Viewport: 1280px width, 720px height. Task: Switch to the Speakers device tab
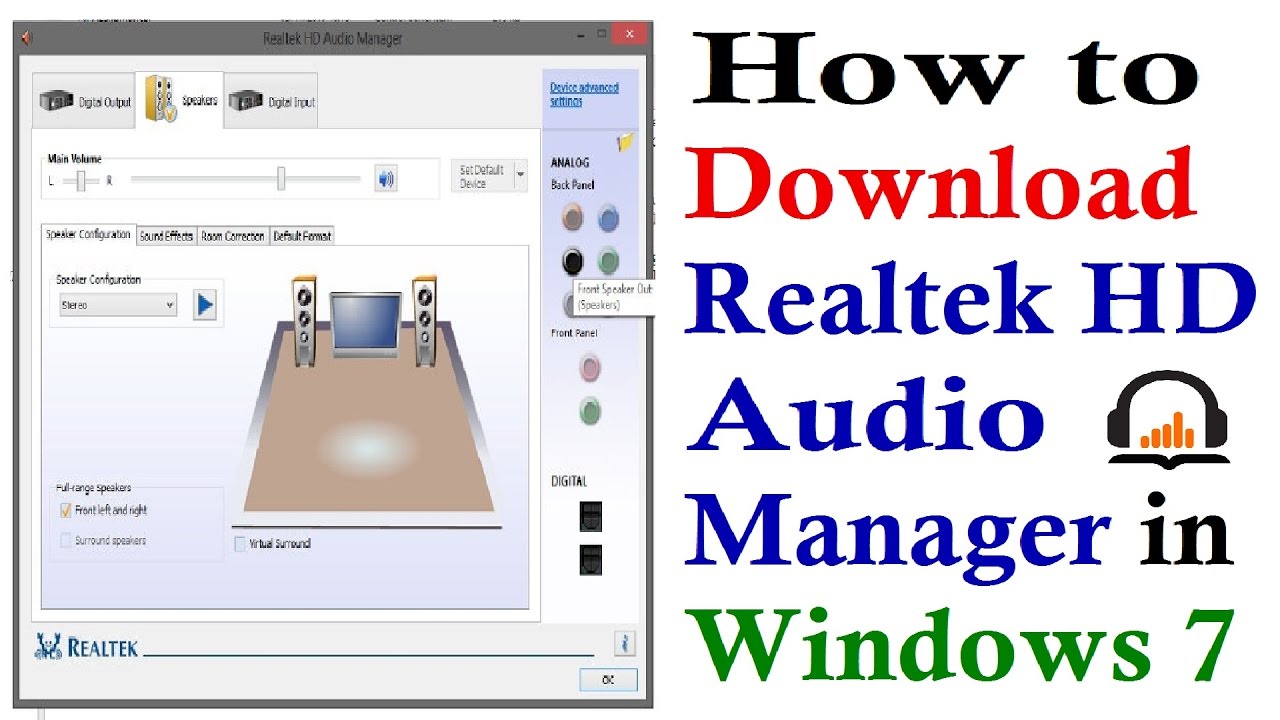click(x=181, y=100)
